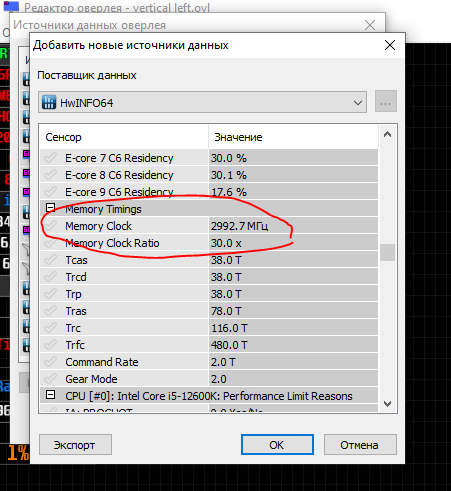The height and width of the screenshot is (491, 451).
Task: Check the Memory Clock Ratio sensor checkmark
Action: click(x=51, y=243)
